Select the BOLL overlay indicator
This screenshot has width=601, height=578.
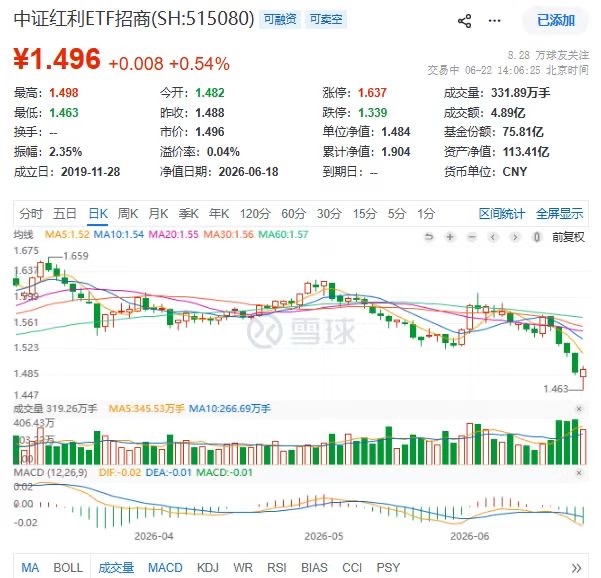(x=68, y=567)
